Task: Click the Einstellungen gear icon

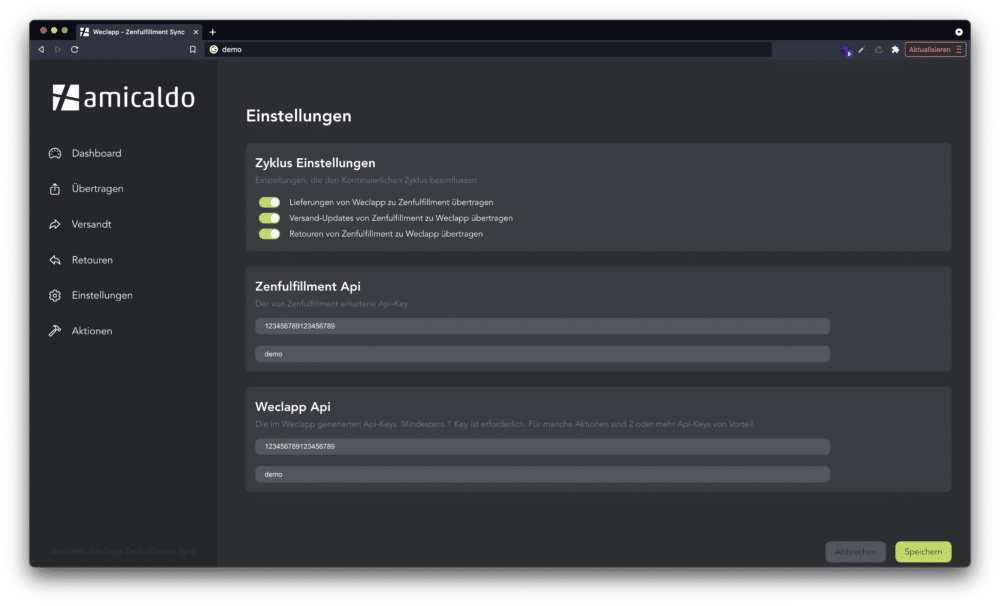Action: tap(55, 295)
